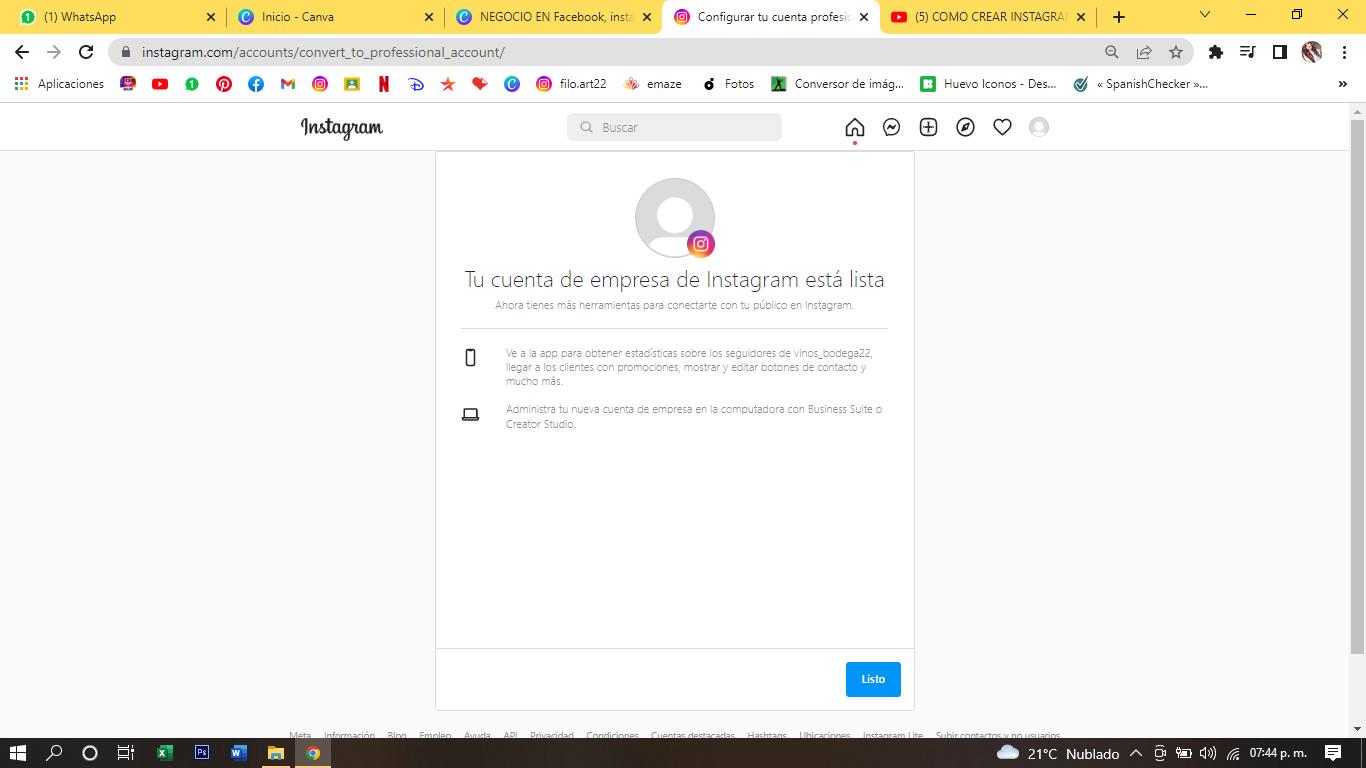Open the taskbar volume speaker control
The height and width of the screenshot is (768, 1366).
[x=1208, y=753]
